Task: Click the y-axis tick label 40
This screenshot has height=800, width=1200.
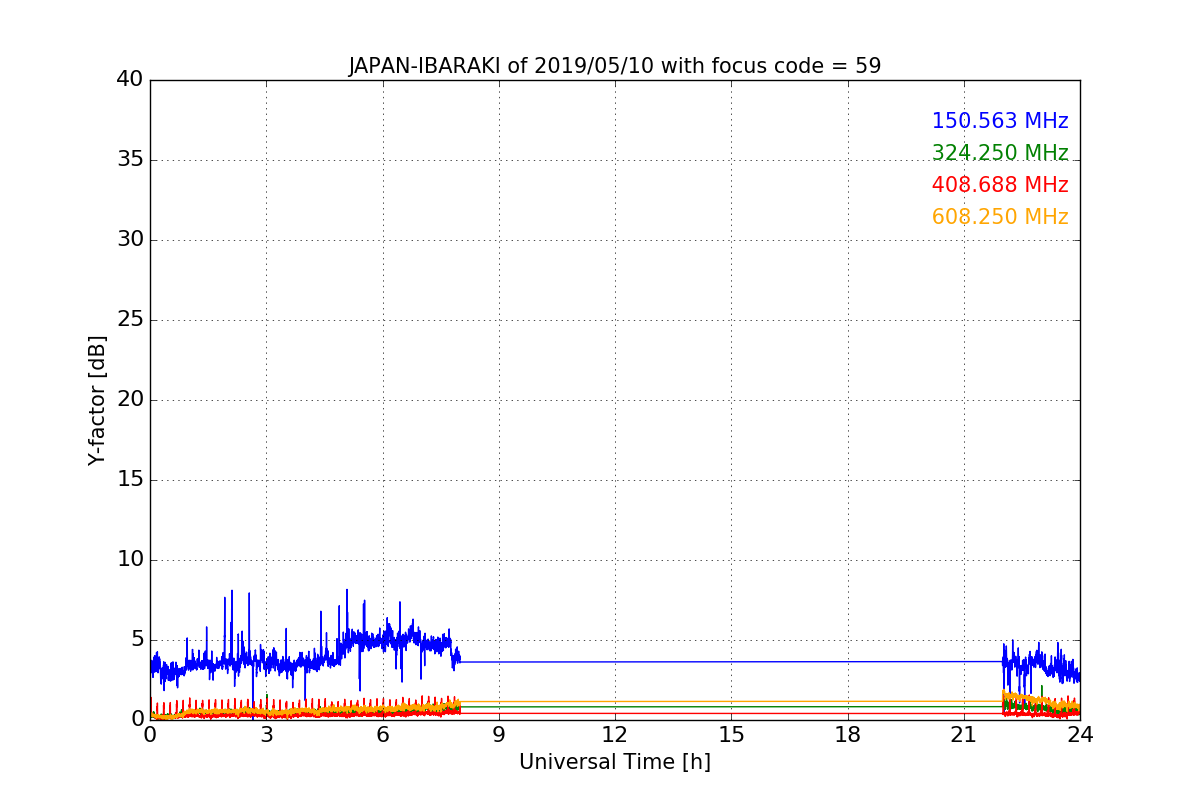Action: point(129,79)
